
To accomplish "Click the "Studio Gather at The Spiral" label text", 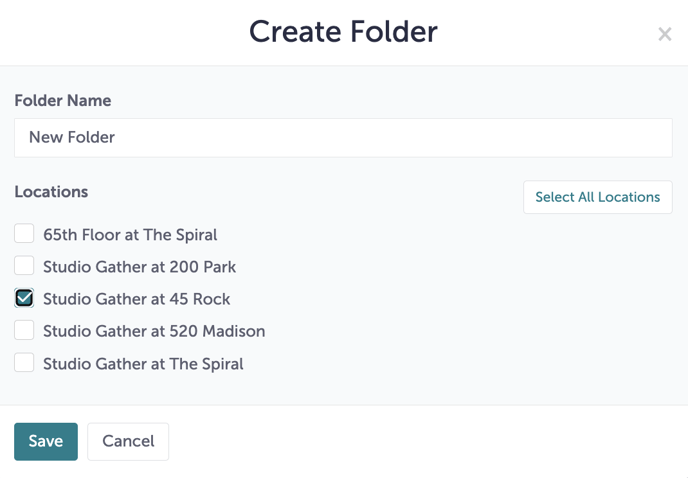I will pyautogui.click(x=143, y=364).
